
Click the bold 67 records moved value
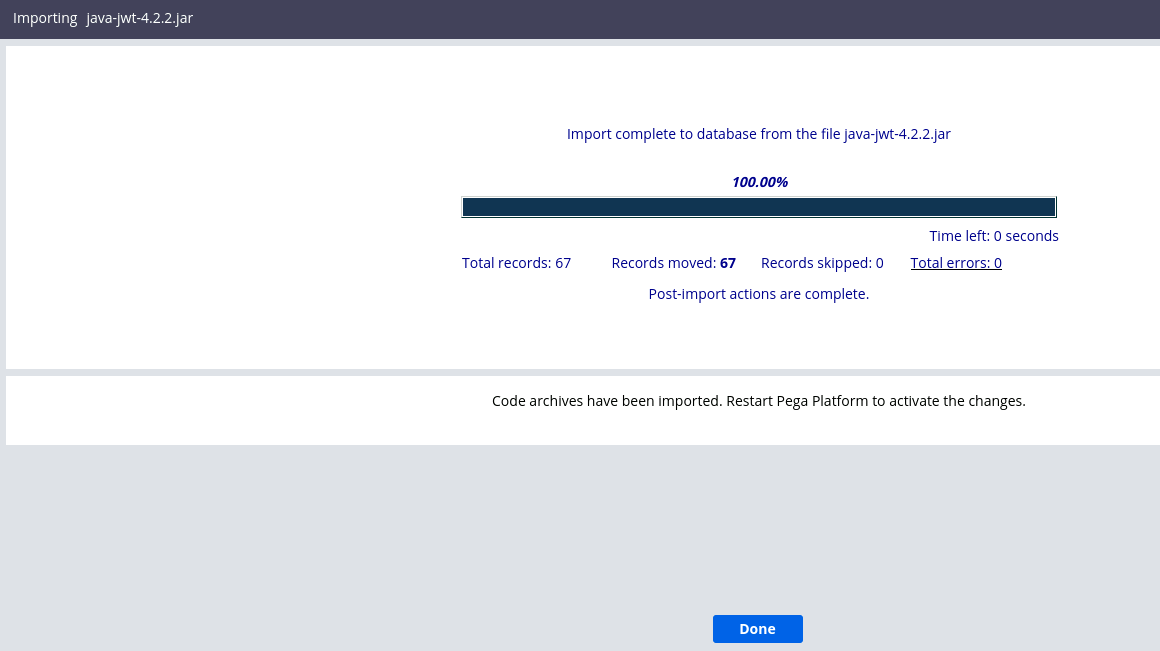click(x=728, y=263)
